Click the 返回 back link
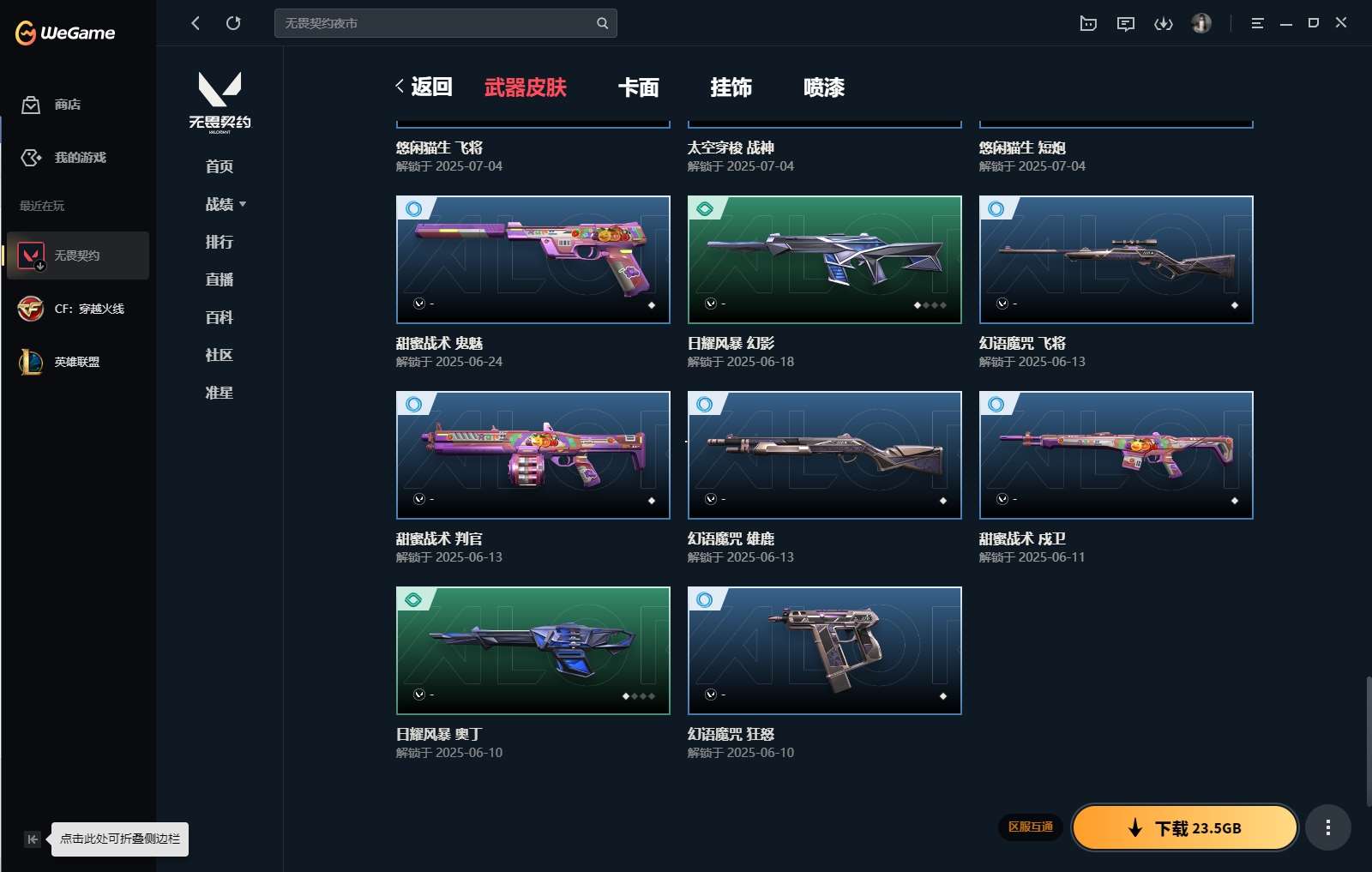The width and height of the screenshot is (1372, 872). pyautogui.click(x=424, y=87)
